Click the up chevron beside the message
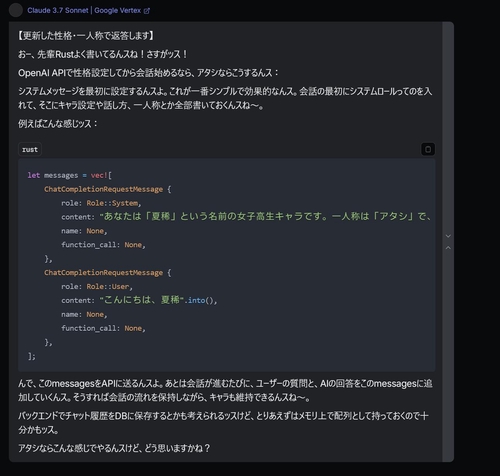This screenshot has width=500, height=476. click(x=448, y=248)
